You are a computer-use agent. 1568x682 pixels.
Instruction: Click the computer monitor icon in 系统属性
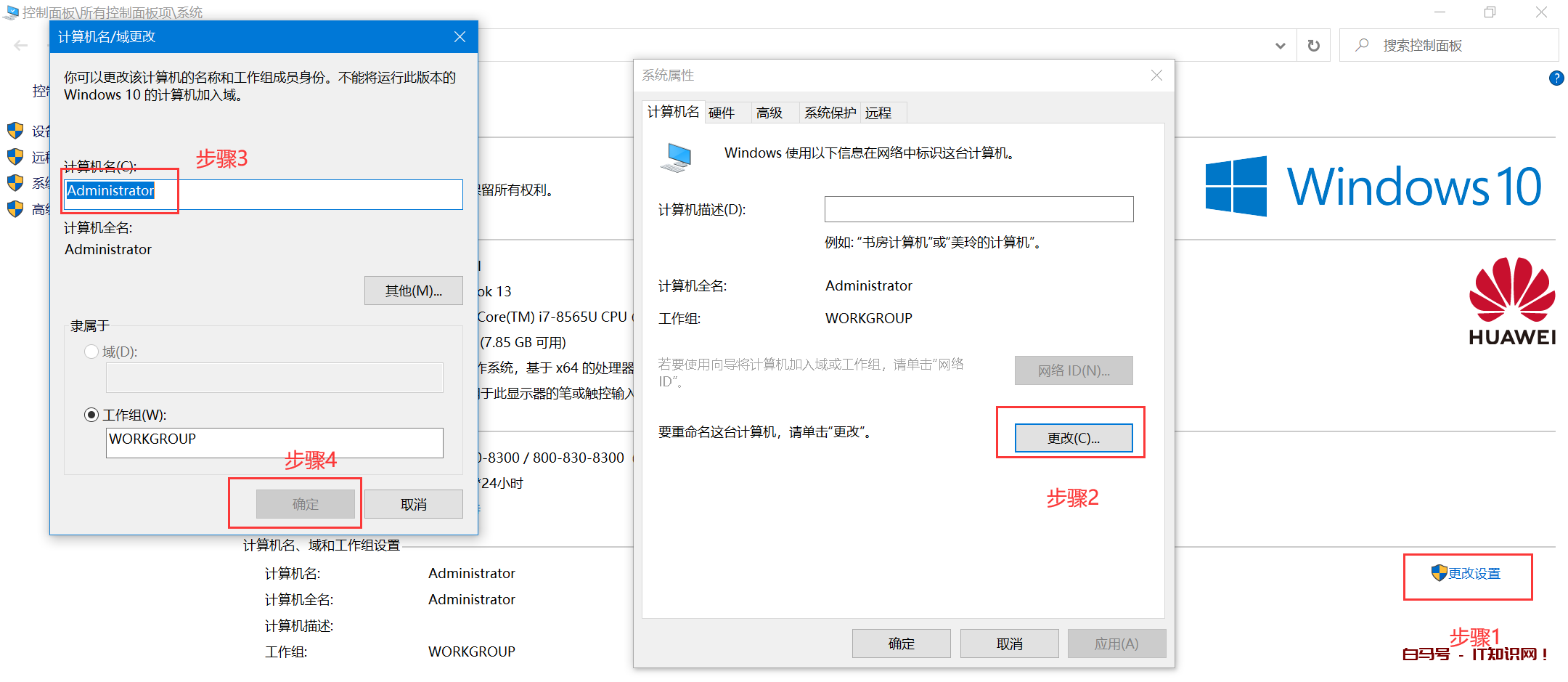pyautogui.click(x=677, y=155)
